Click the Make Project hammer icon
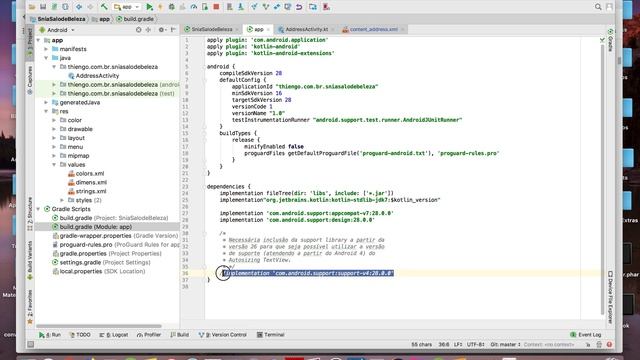The height and width of the screenshot is (360, 640). 104,7
